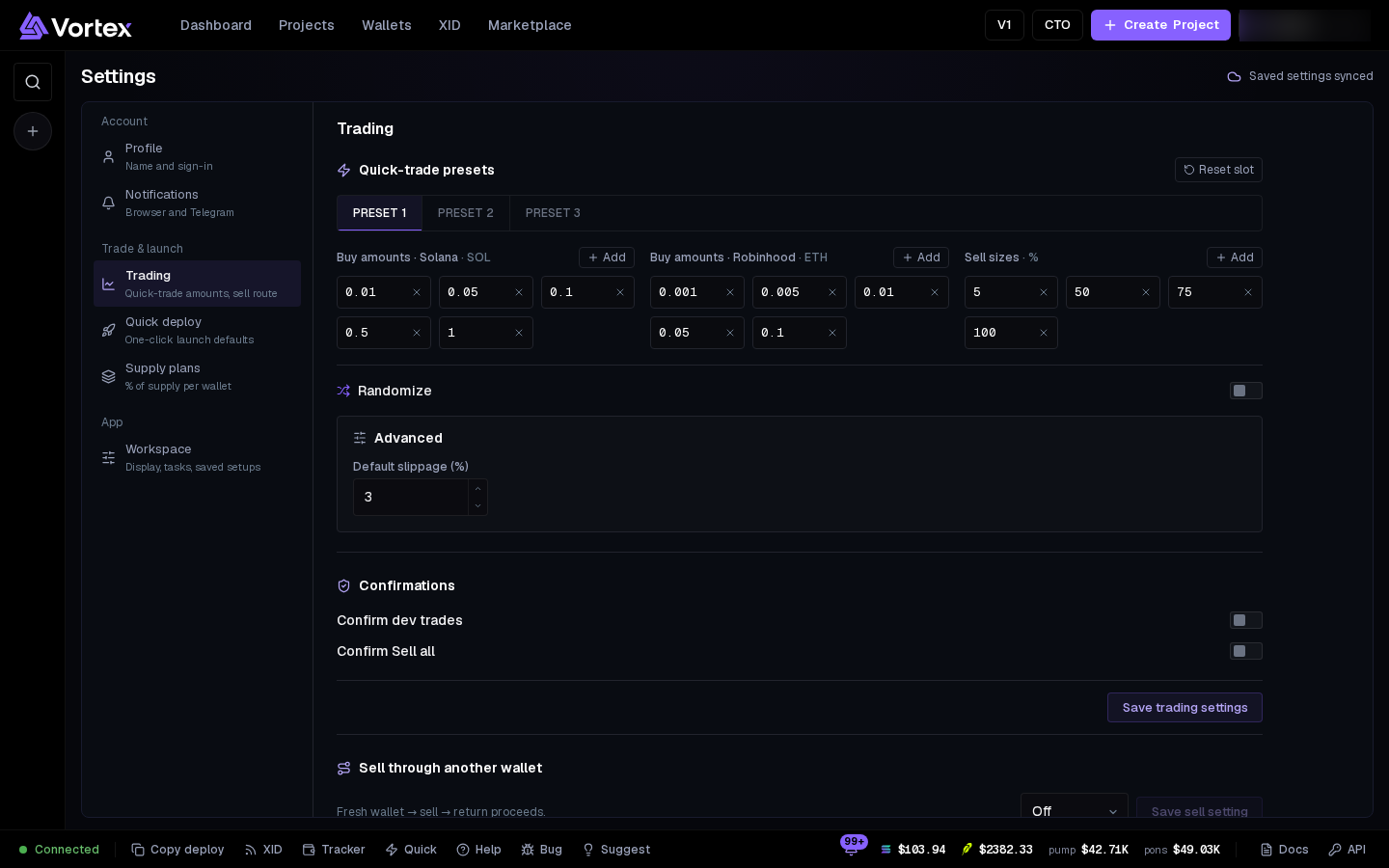Open the API link

[x=1347, y=850]
